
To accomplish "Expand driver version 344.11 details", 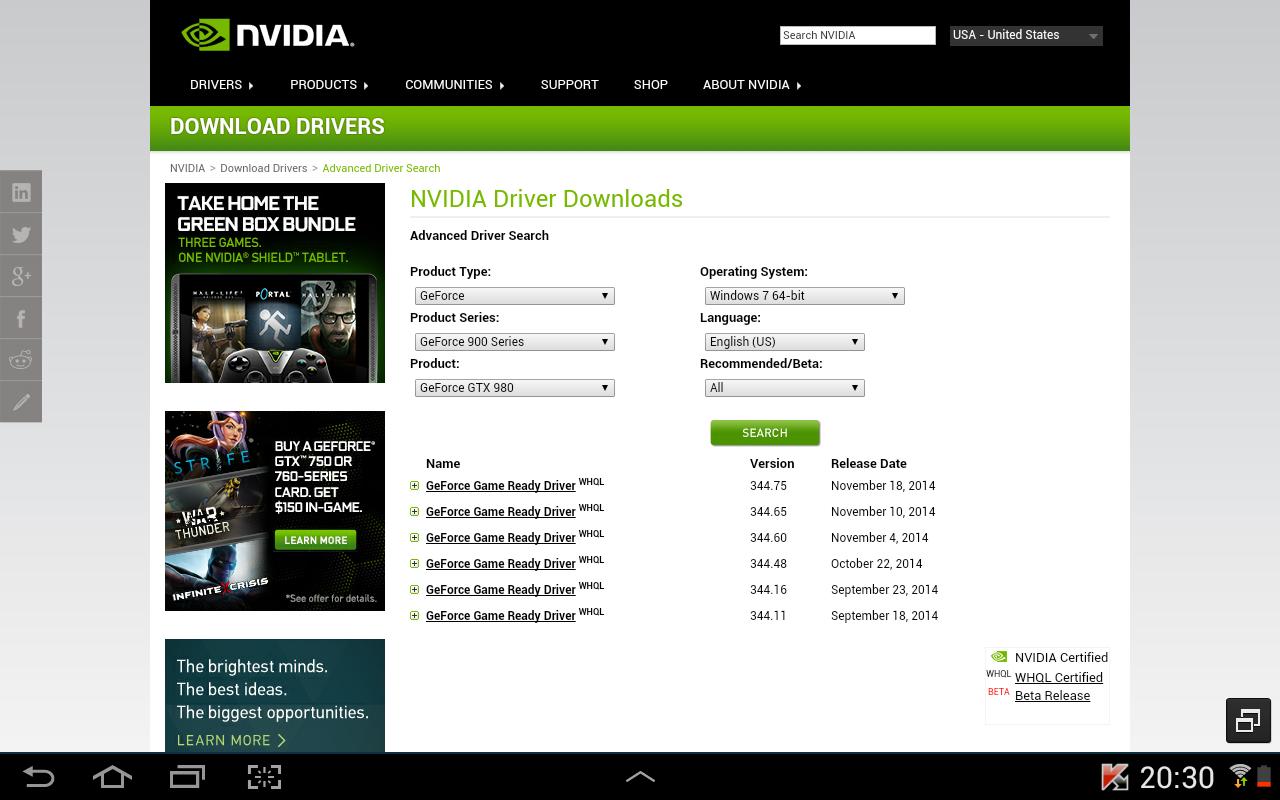I will pyautogui.click(x=414, y=616).
